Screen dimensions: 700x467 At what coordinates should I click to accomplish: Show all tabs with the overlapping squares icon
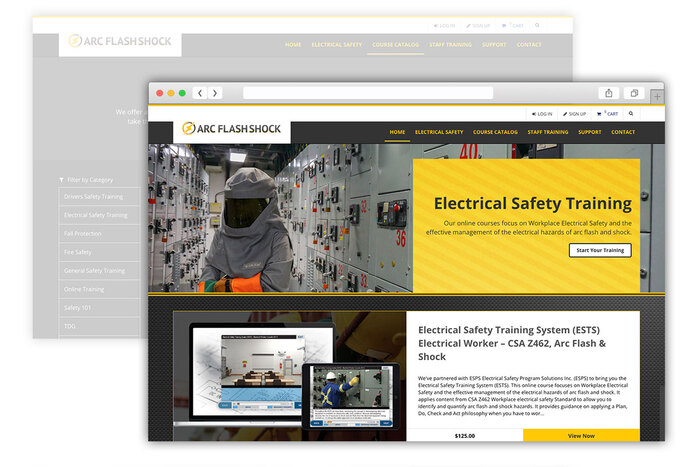634,93
